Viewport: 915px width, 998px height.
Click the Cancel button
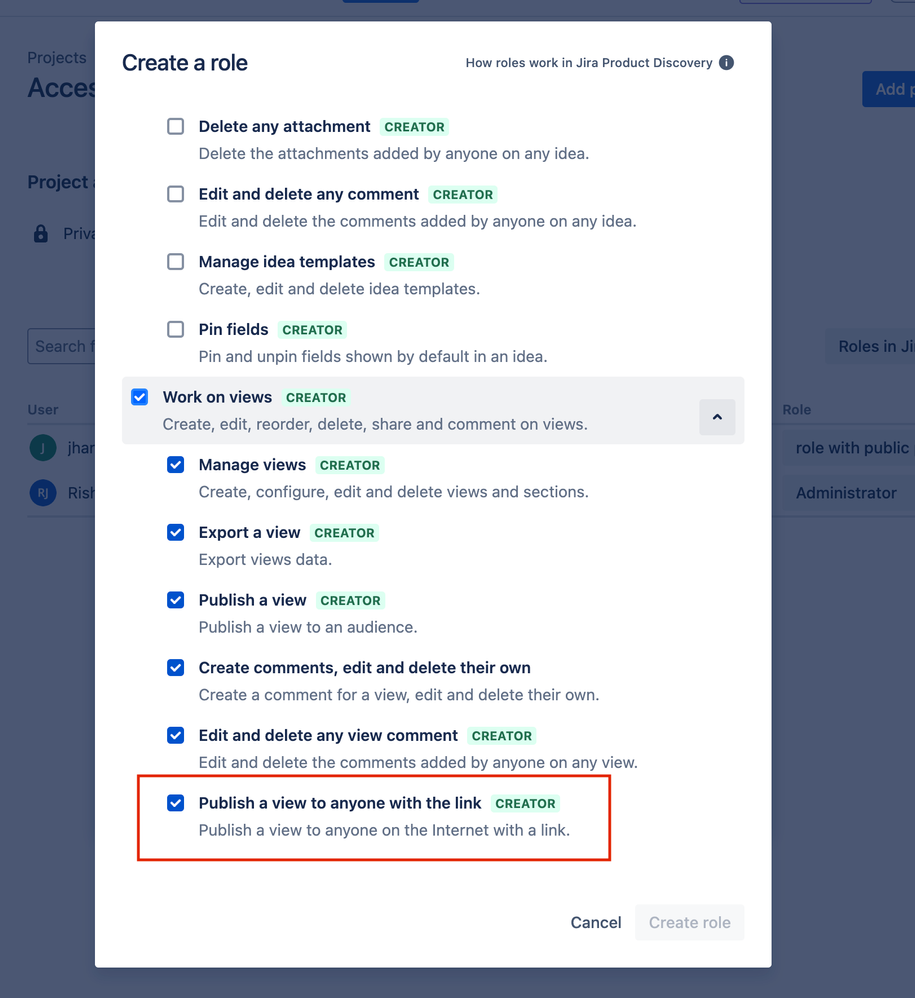tap(596, 922)
